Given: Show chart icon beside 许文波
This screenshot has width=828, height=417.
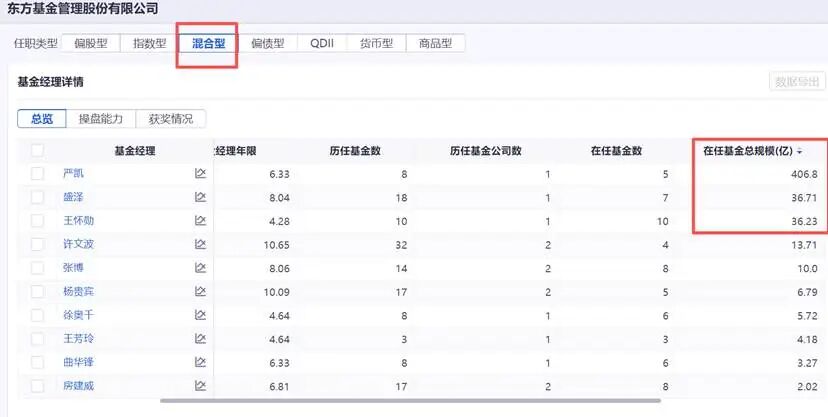Looking at the screenshot, I should click(x=200, y=244).
